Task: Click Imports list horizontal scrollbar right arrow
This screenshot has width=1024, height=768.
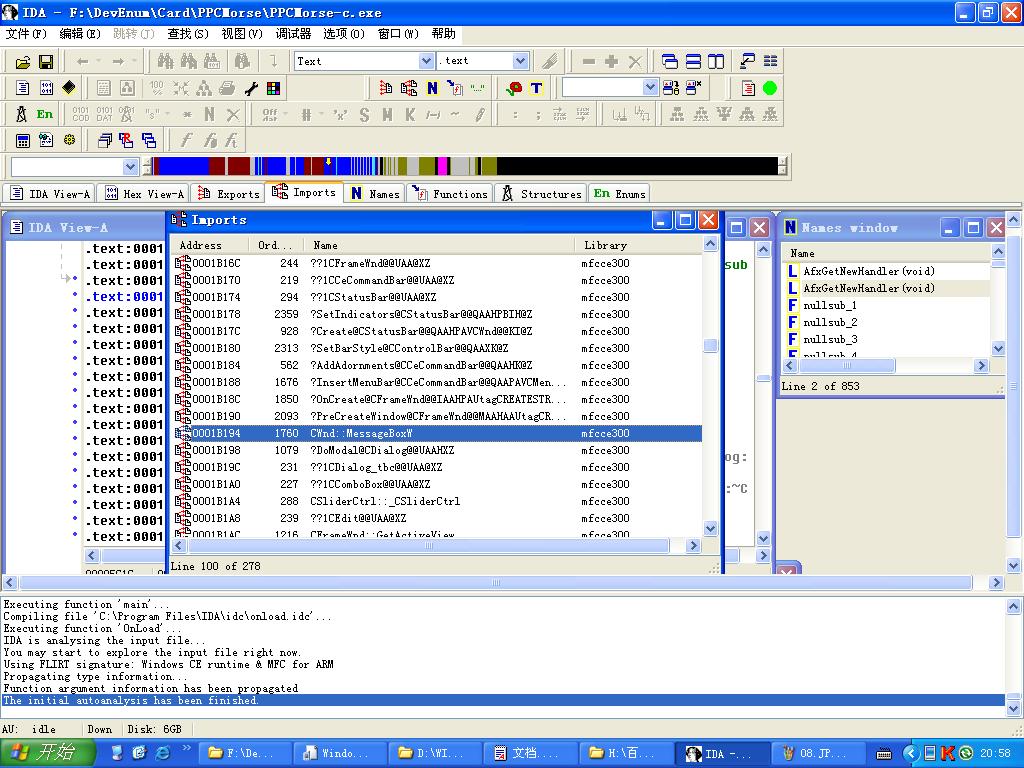Action: [694, 545]
